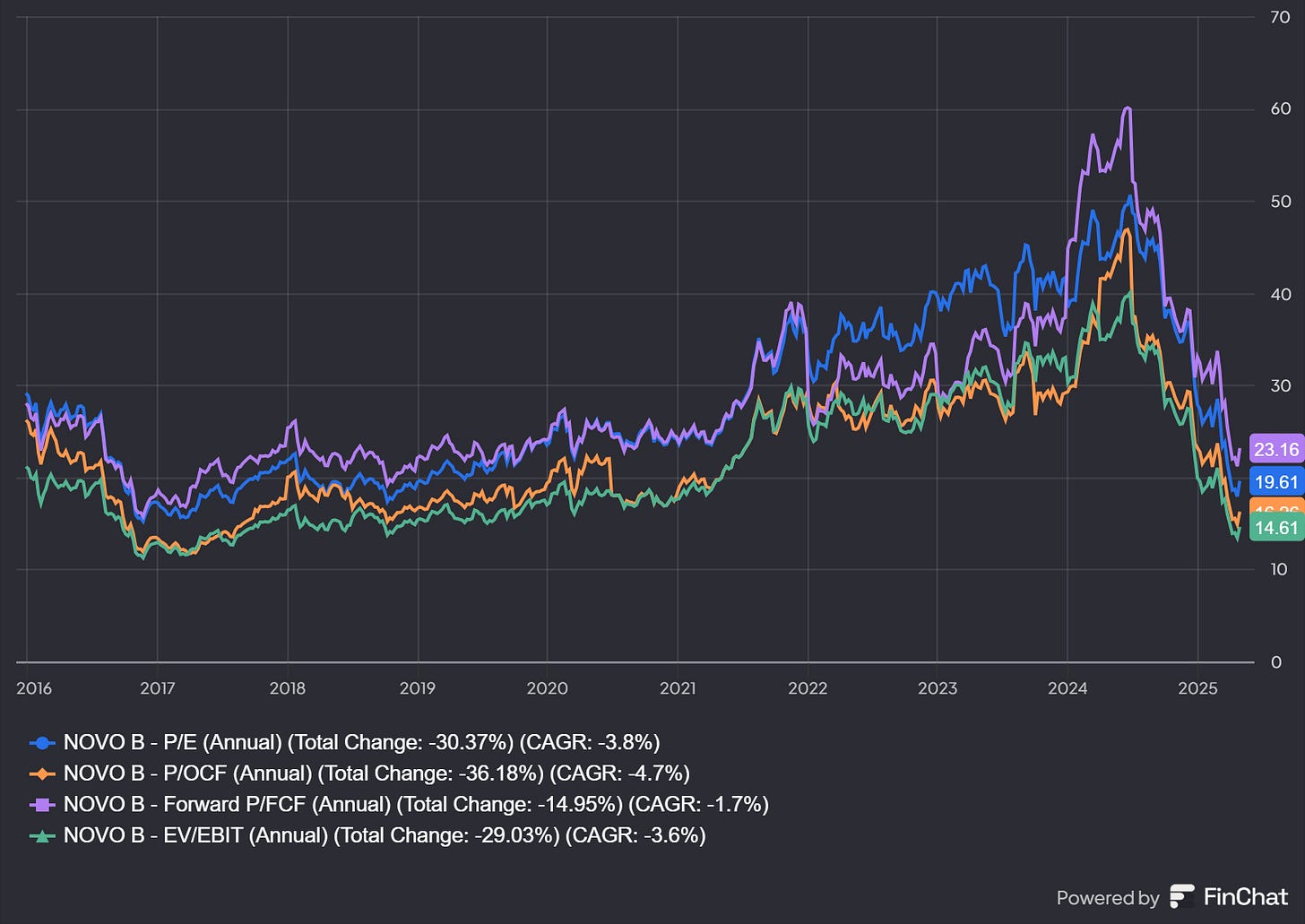Image resolution: width=1305 pixels, height=924 pixels.
Task: Click the purple Forward P/FCF legend marker
Action: (42, 805)
